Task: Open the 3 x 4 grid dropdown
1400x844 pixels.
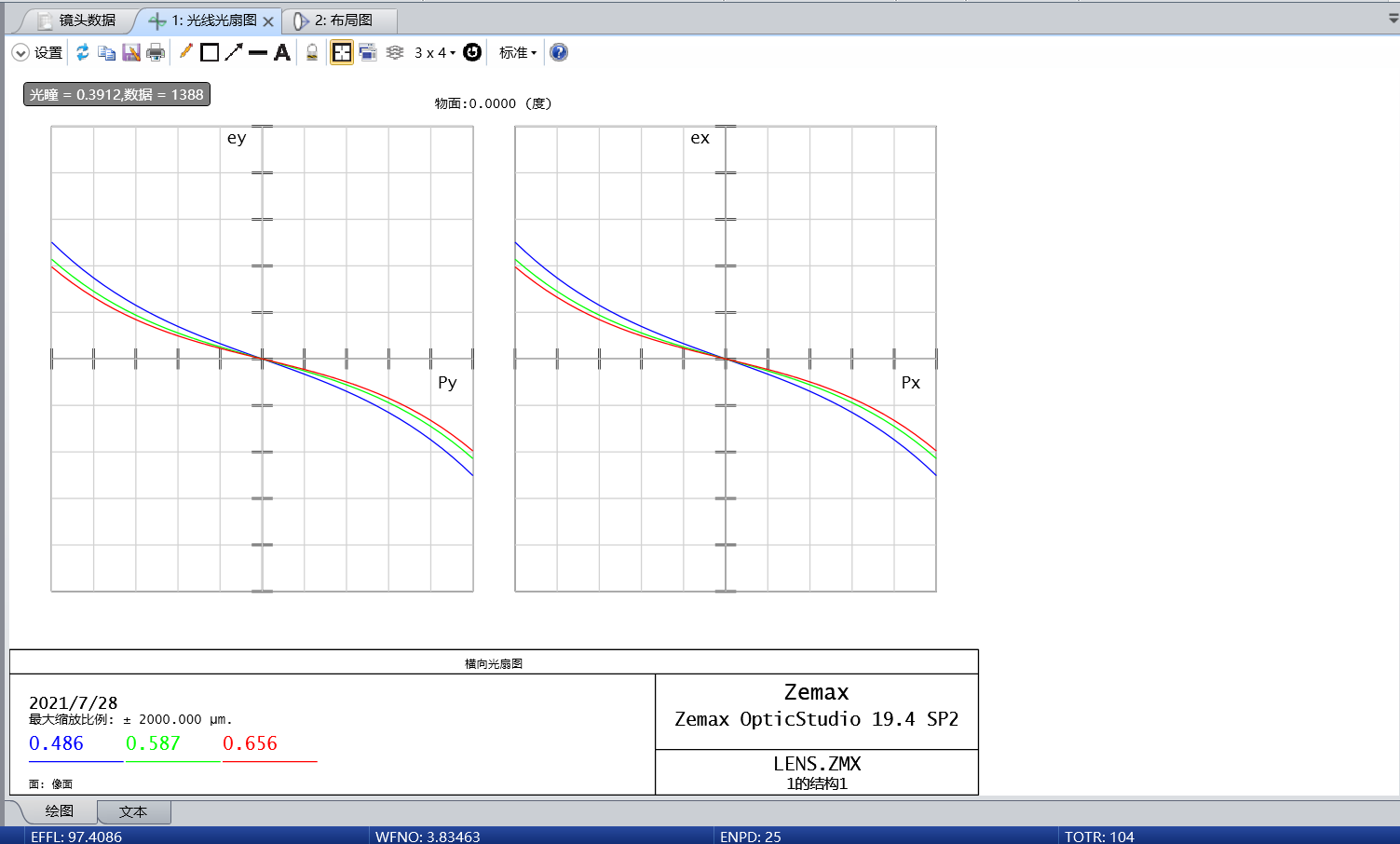Action: click(x=435, y=53)
